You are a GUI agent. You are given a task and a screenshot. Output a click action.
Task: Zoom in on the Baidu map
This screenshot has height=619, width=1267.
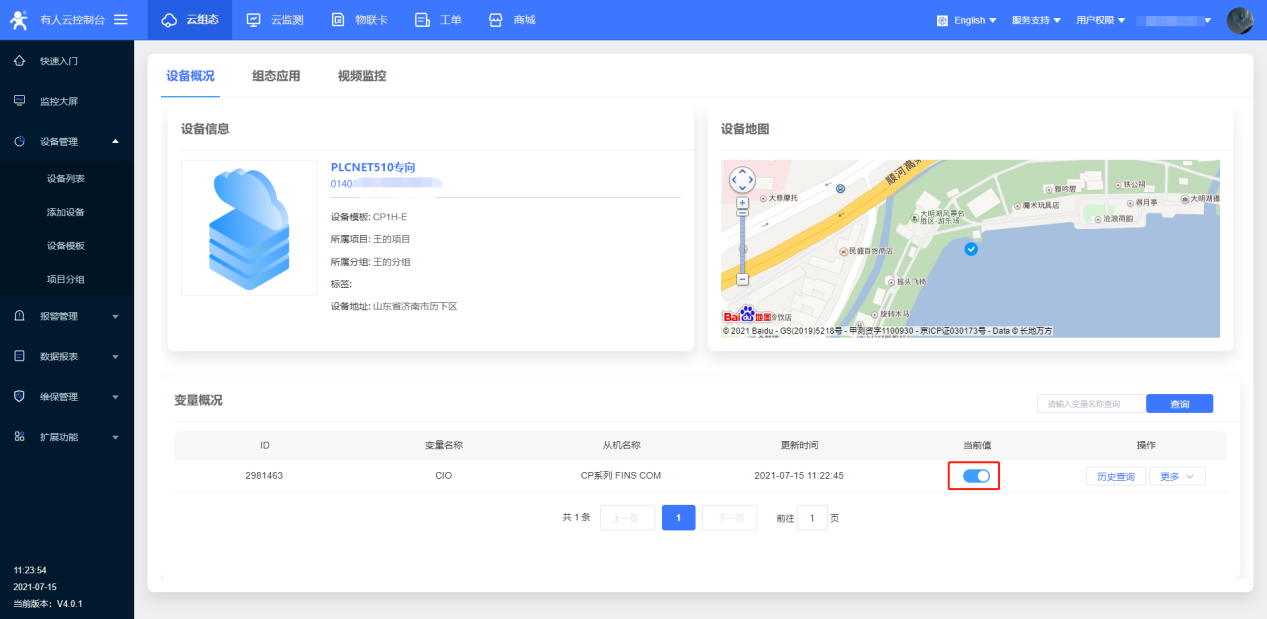[742, 203]
